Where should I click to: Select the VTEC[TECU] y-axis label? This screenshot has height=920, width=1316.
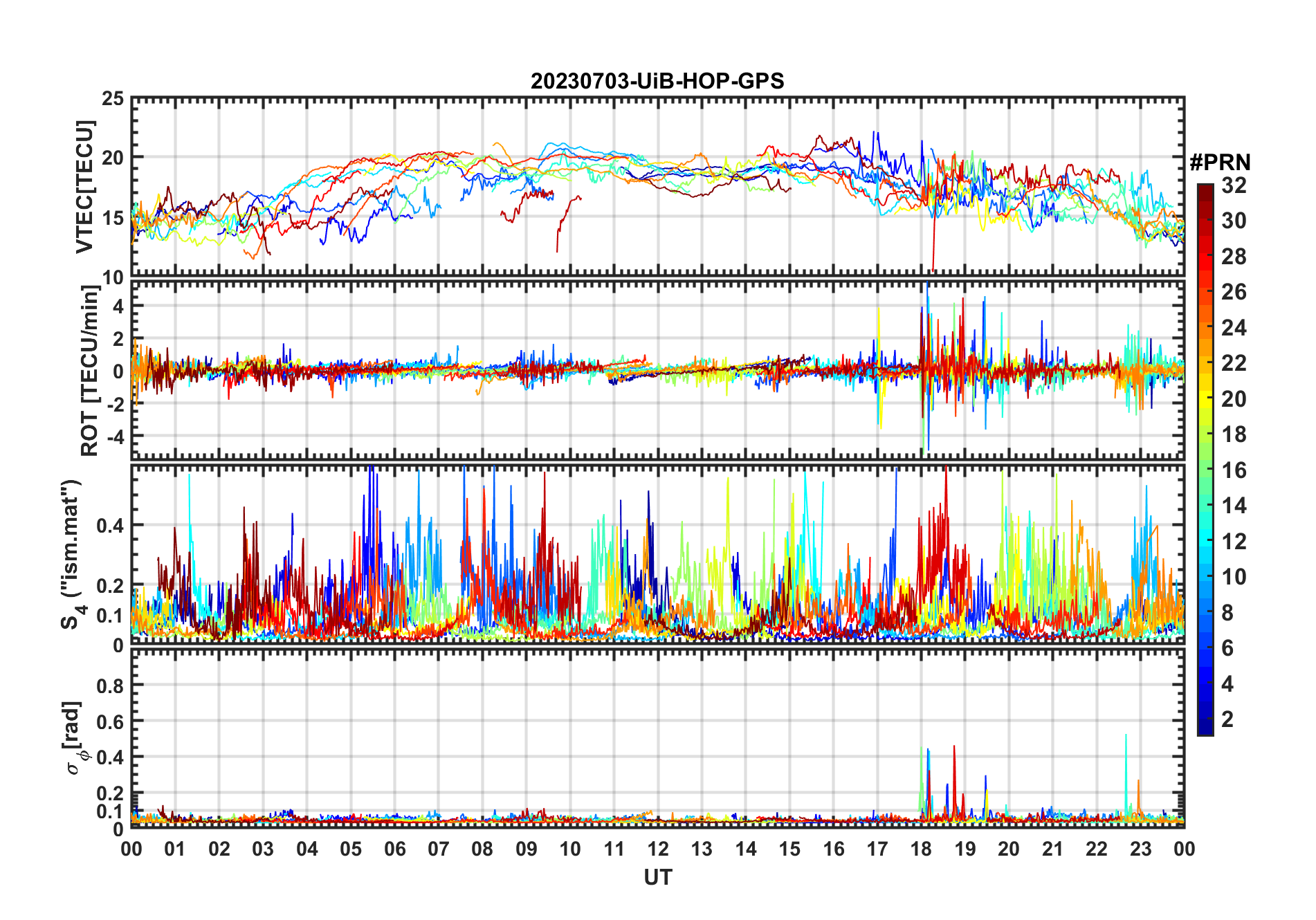click(x=84, y=187)
